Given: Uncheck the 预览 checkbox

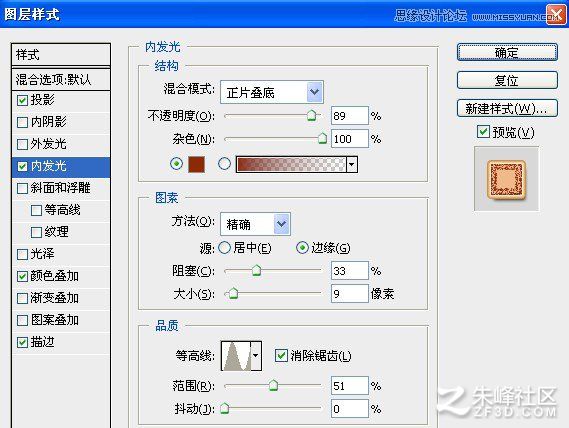Looking at the screenshot, I should tap(483, 132).
